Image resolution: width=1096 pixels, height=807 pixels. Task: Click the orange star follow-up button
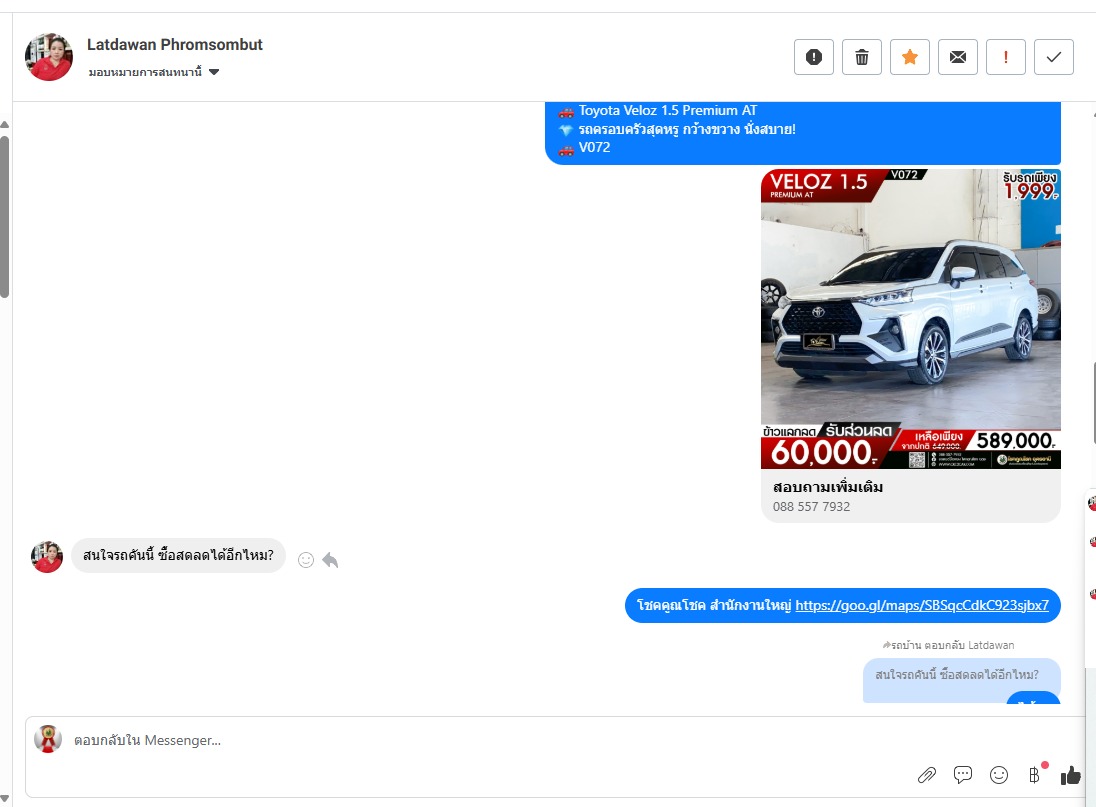(x=909, y=57)
